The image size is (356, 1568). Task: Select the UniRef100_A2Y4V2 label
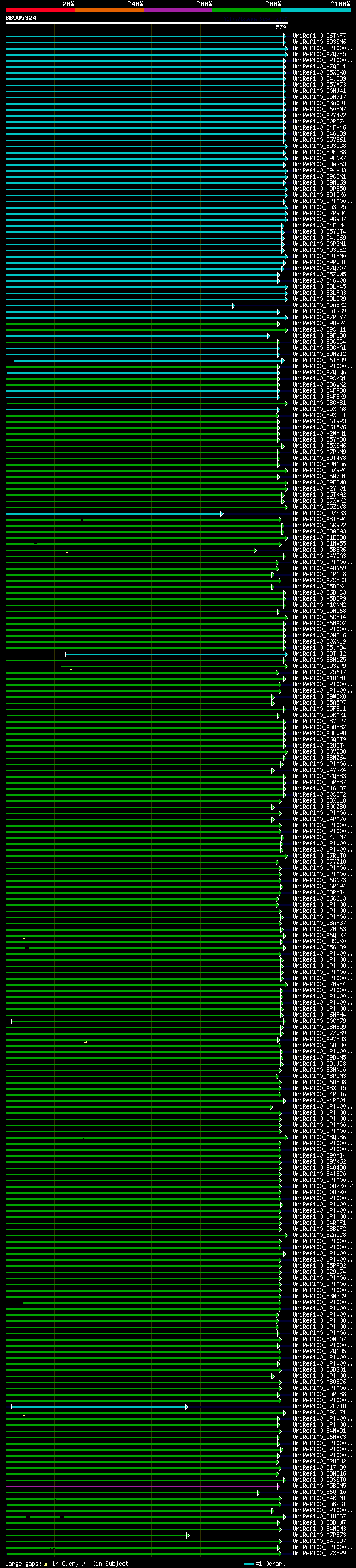tap(319, 116)
